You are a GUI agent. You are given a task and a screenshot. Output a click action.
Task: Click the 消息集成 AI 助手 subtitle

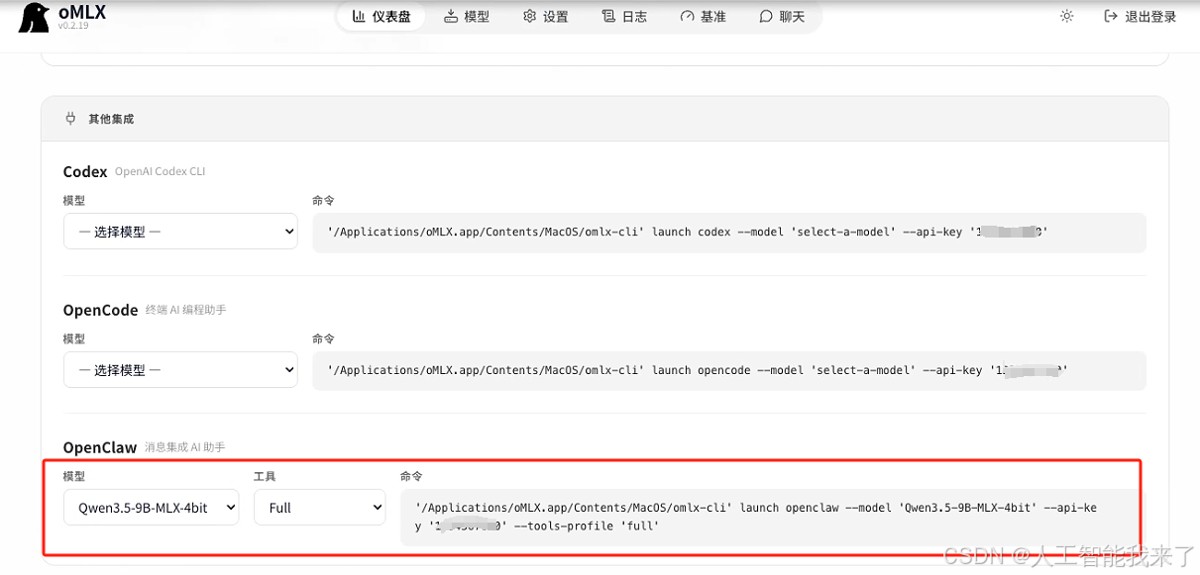[x=185, y=447]
